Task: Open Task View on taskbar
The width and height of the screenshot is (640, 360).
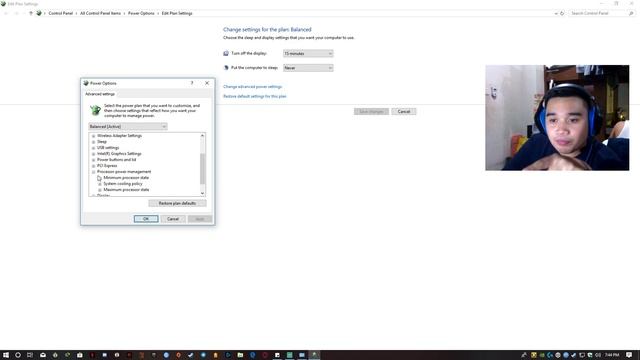Action: point(30,355)
